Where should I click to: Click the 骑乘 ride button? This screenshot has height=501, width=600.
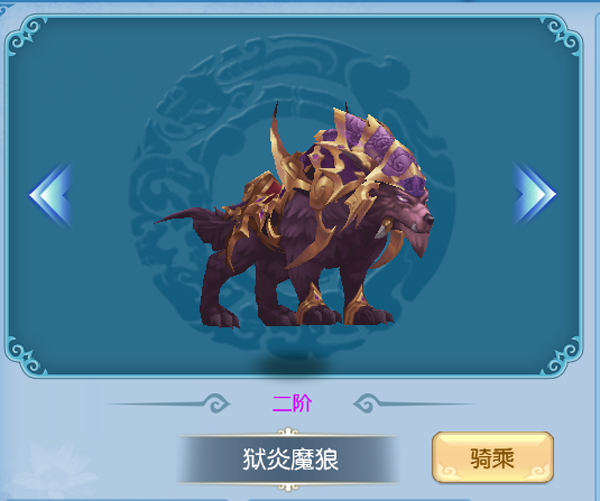[x=493, y=457]
